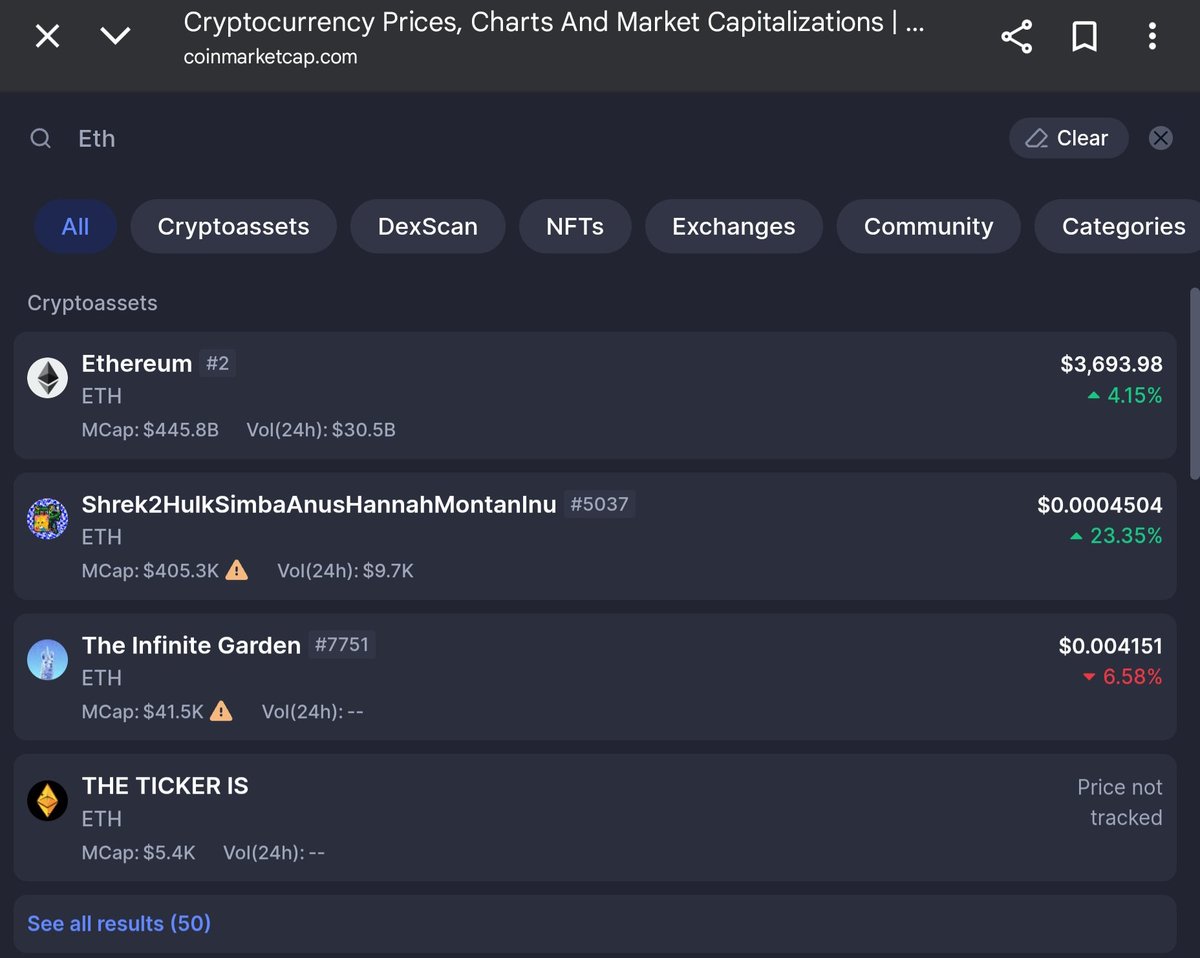Click the page title in browser header

point(554,22)
